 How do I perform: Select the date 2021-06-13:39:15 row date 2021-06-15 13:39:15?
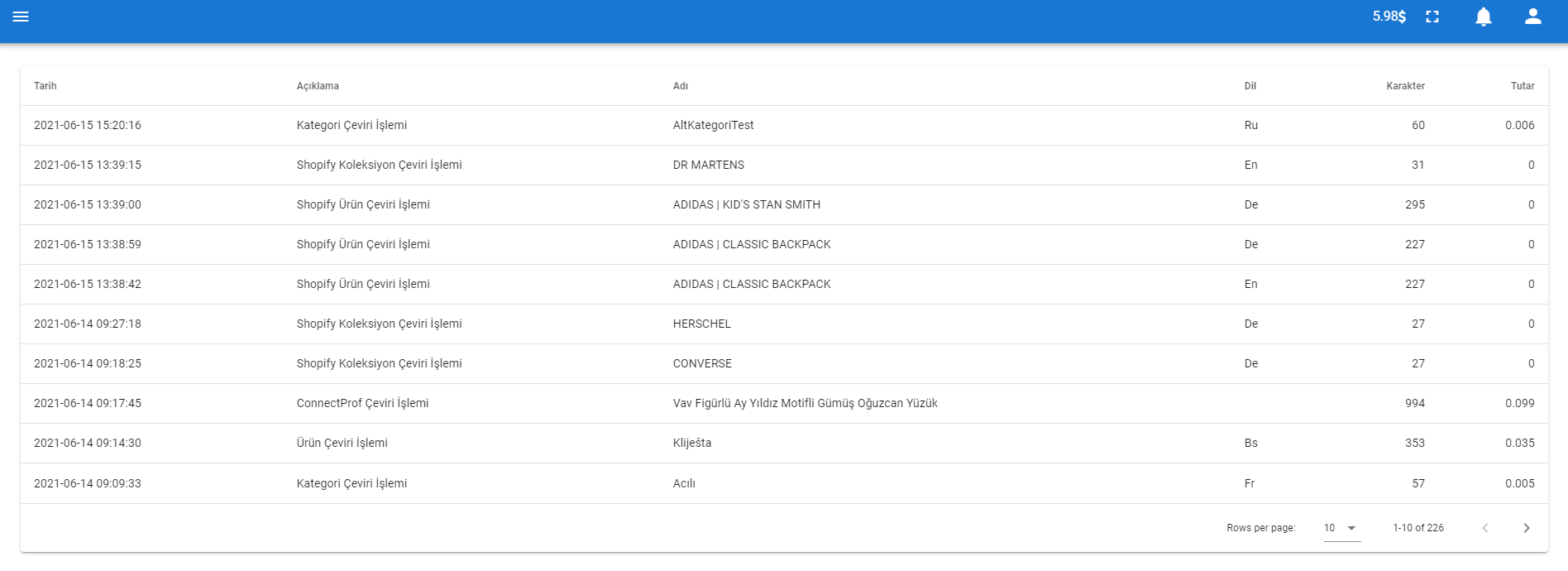point(88,166)
